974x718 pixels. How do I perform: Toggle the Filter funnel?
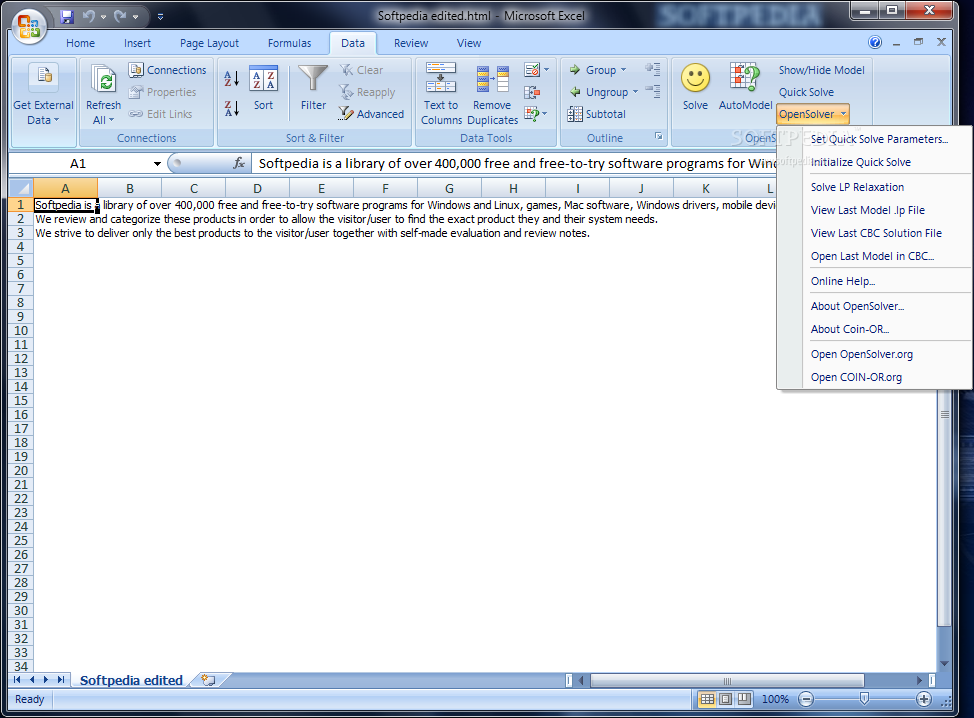coord(313,88)
